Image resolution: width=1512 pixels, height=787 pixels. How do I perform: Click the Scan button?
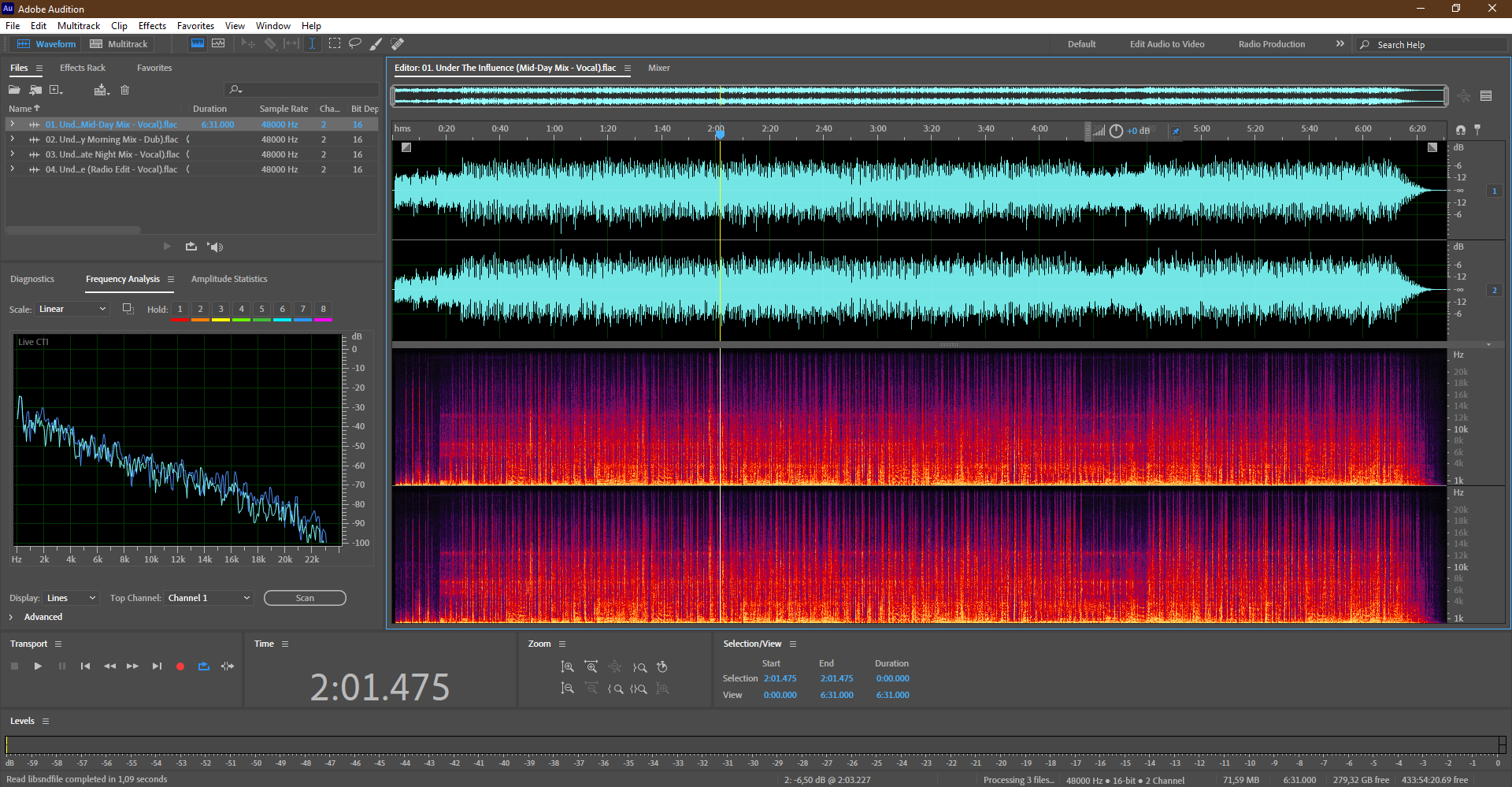(305, 598)
